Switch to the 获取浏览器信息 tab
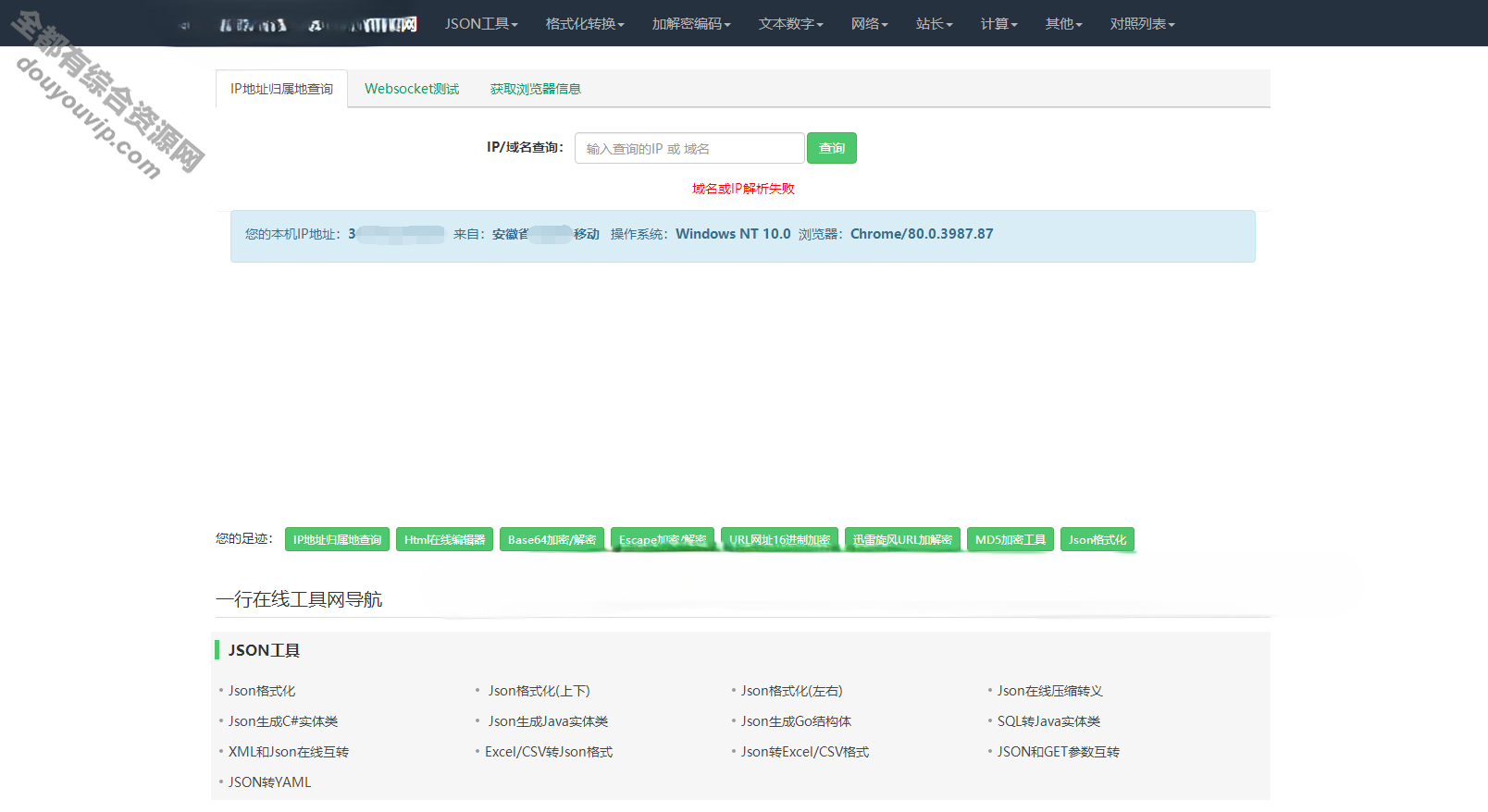 (536, 89)
